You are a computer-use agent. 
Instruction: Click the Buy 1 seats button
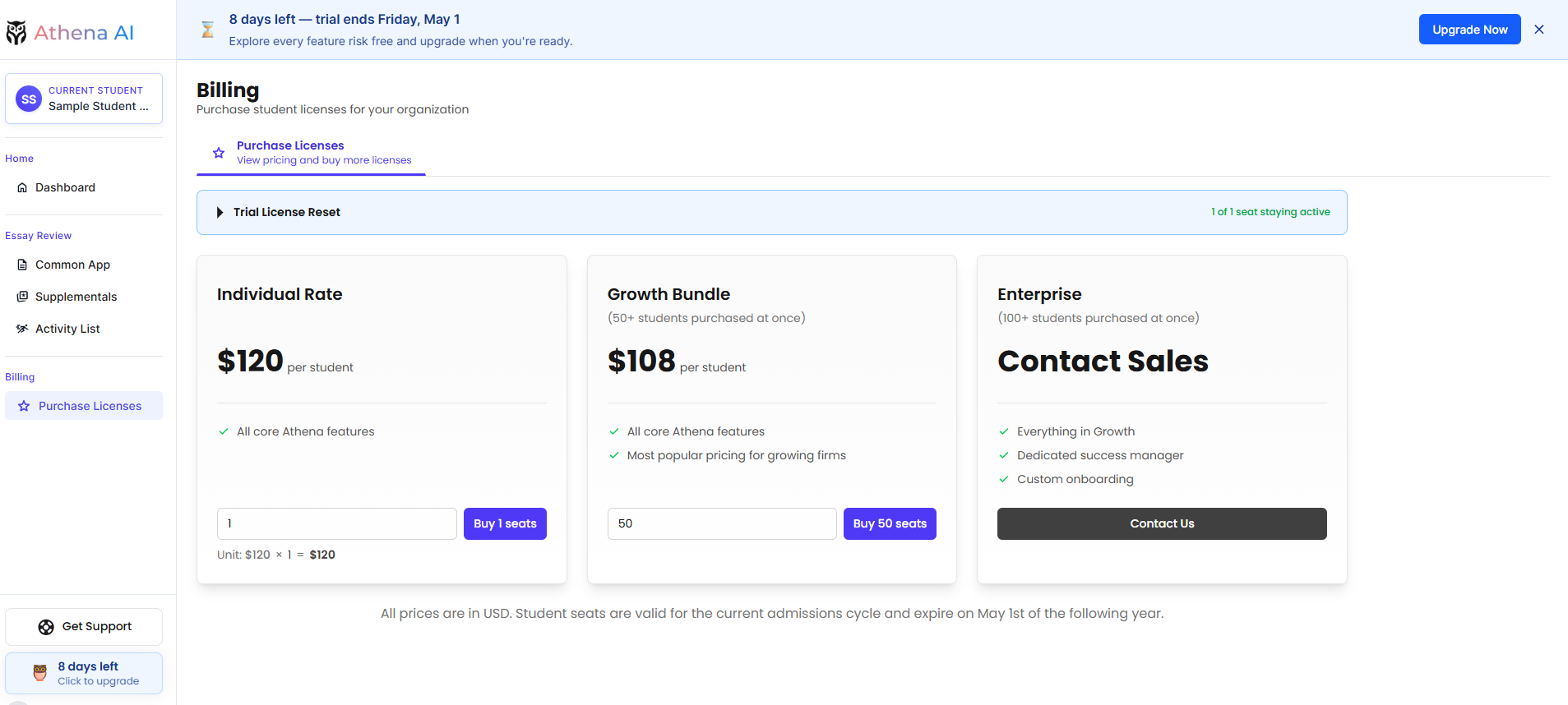coord(505,524)
